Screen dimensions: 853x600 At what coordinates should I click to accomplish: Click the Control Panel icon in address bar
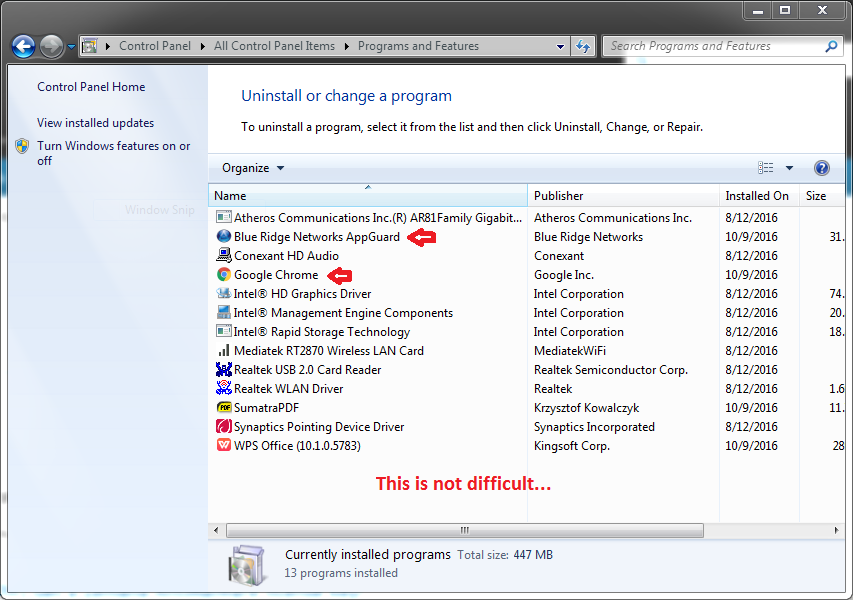90,46
